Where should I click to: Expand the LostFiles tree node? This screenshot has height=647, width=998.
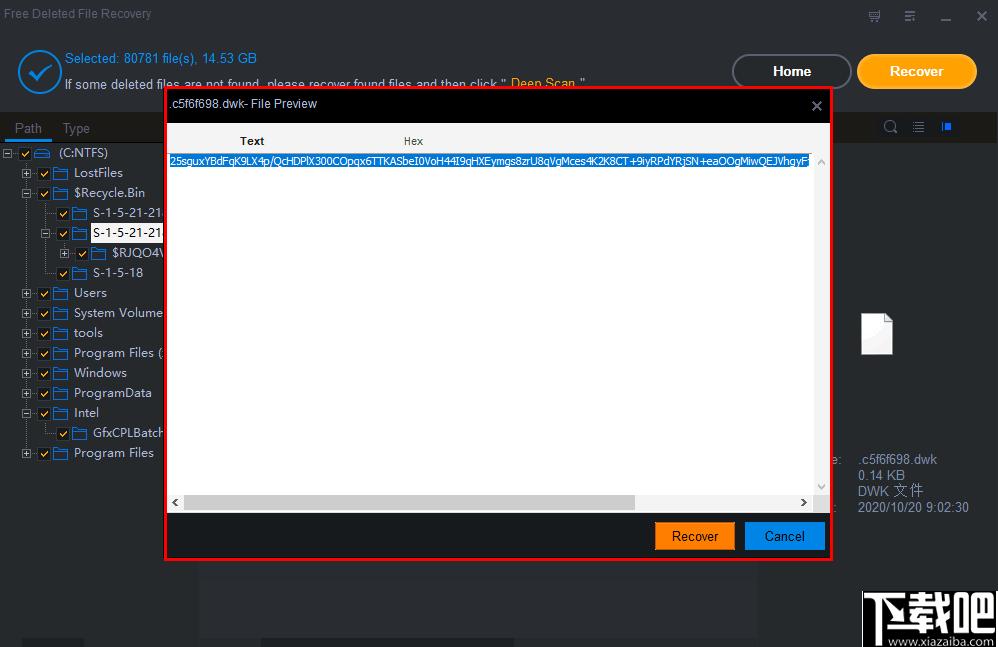(26, 173)
